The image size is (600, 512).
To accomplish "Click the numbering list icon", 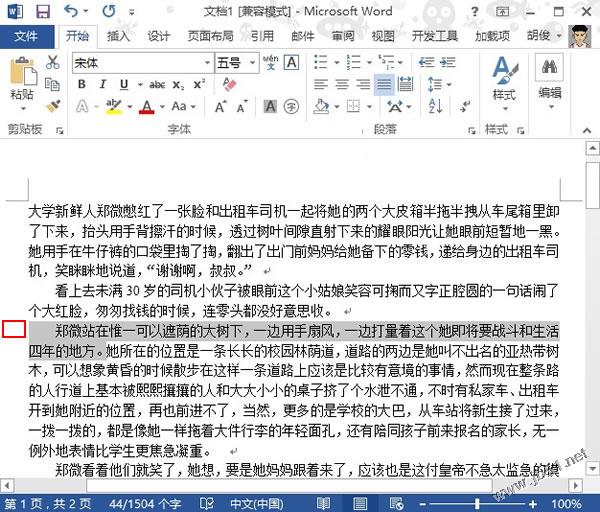I will coord(353,62).
